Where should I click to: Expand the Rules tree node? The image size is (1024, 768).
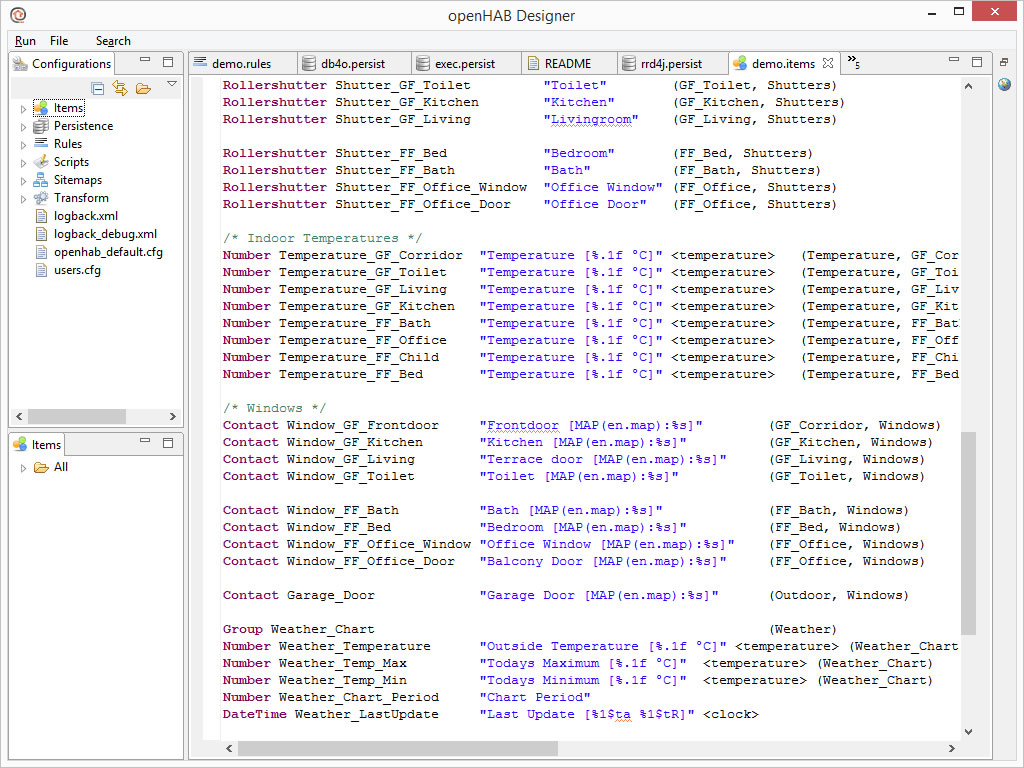coord(23,145)
